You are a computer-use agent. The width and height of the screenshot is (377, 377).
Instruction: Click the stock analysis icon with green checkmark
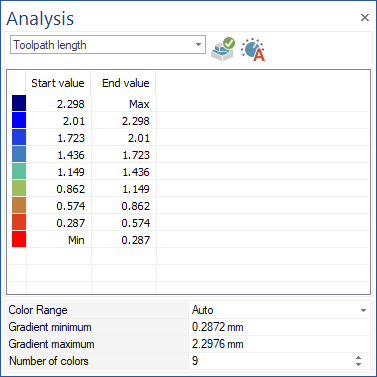point(223,49)
